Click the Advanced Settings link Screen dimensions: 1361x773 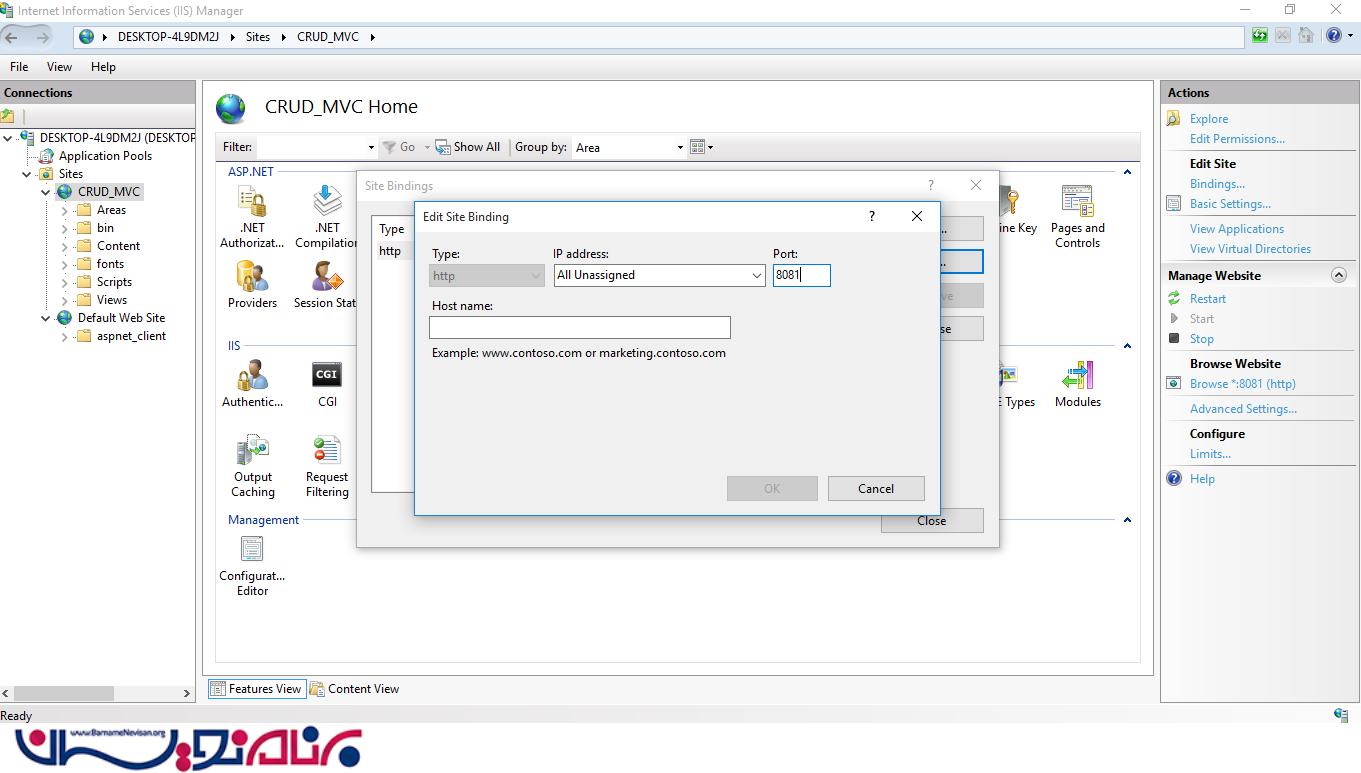[1243, 409]
